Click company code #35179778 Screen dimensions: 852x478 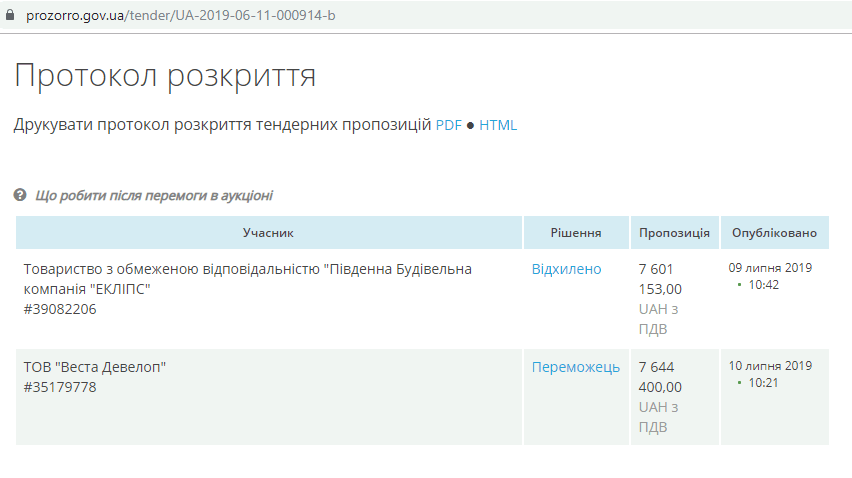pos(60,387)
